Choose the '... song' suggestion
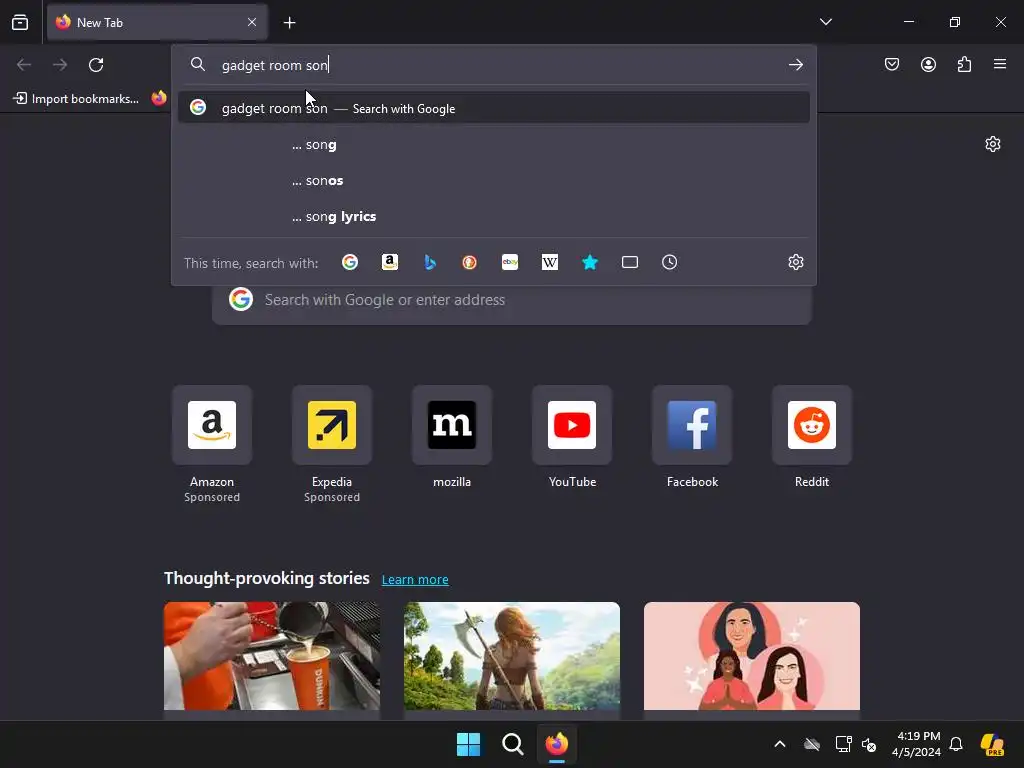The height and width of the screenshot is (768, 1024). click(x=494, y=144)
